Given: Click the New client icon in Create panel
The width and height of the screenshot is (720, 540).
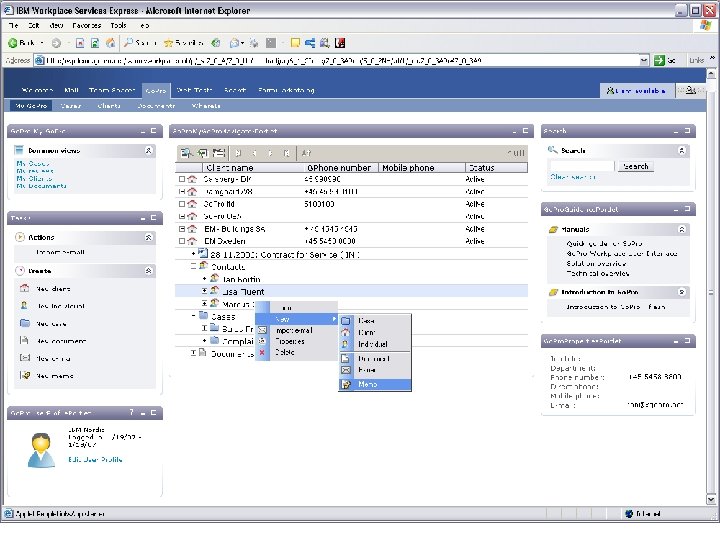Looking at the screenshot, I should point(24,288).
